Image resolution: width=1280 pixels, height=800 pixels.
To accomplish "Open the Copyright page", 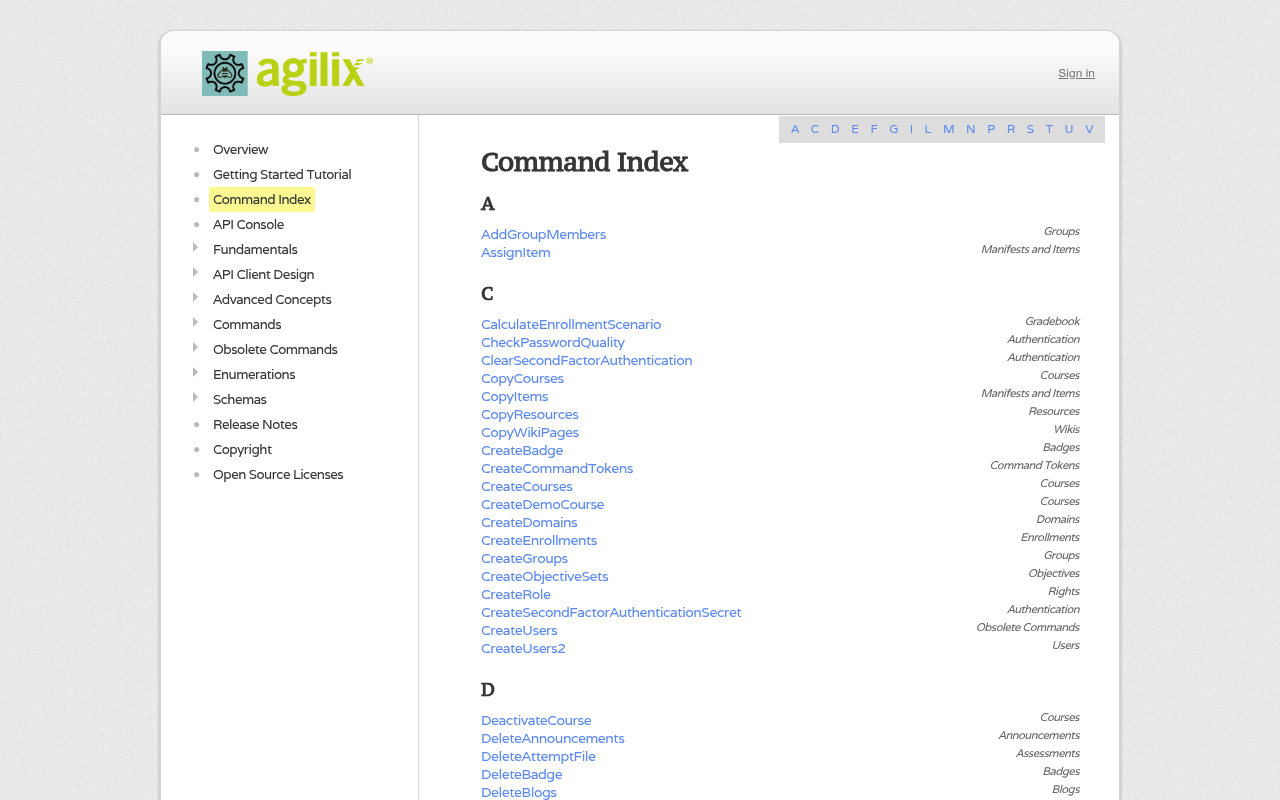I will point(242,449).
